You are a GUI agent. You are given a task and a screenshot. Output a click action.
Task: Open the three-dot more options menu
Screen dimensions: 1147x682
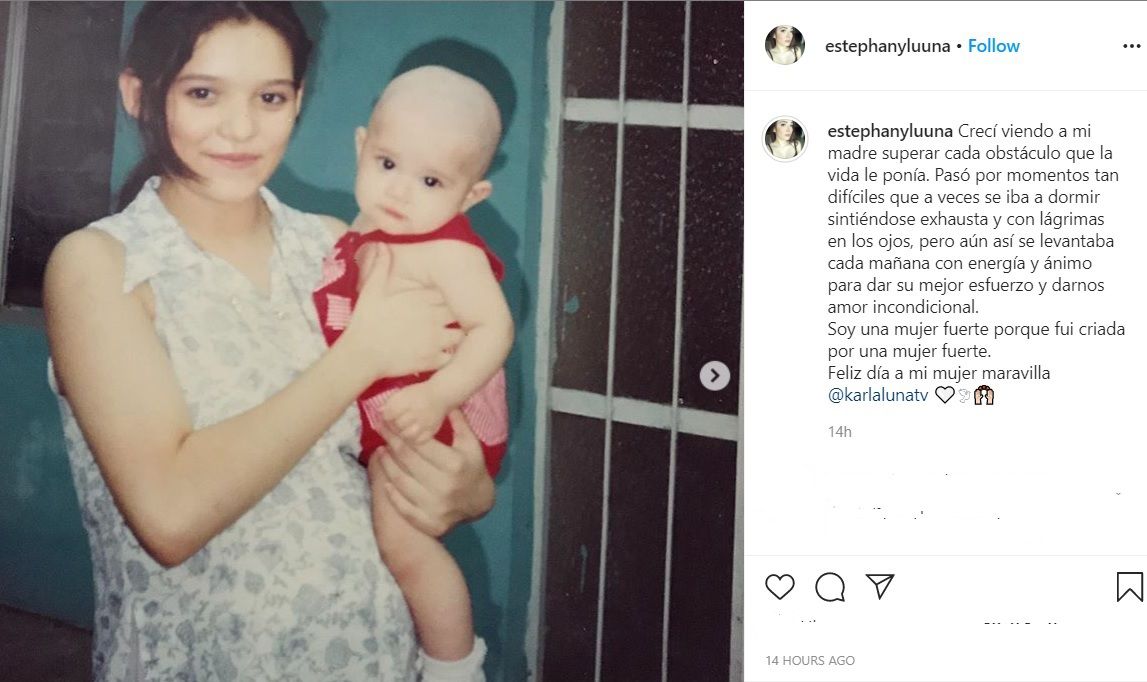[1131, 46]
